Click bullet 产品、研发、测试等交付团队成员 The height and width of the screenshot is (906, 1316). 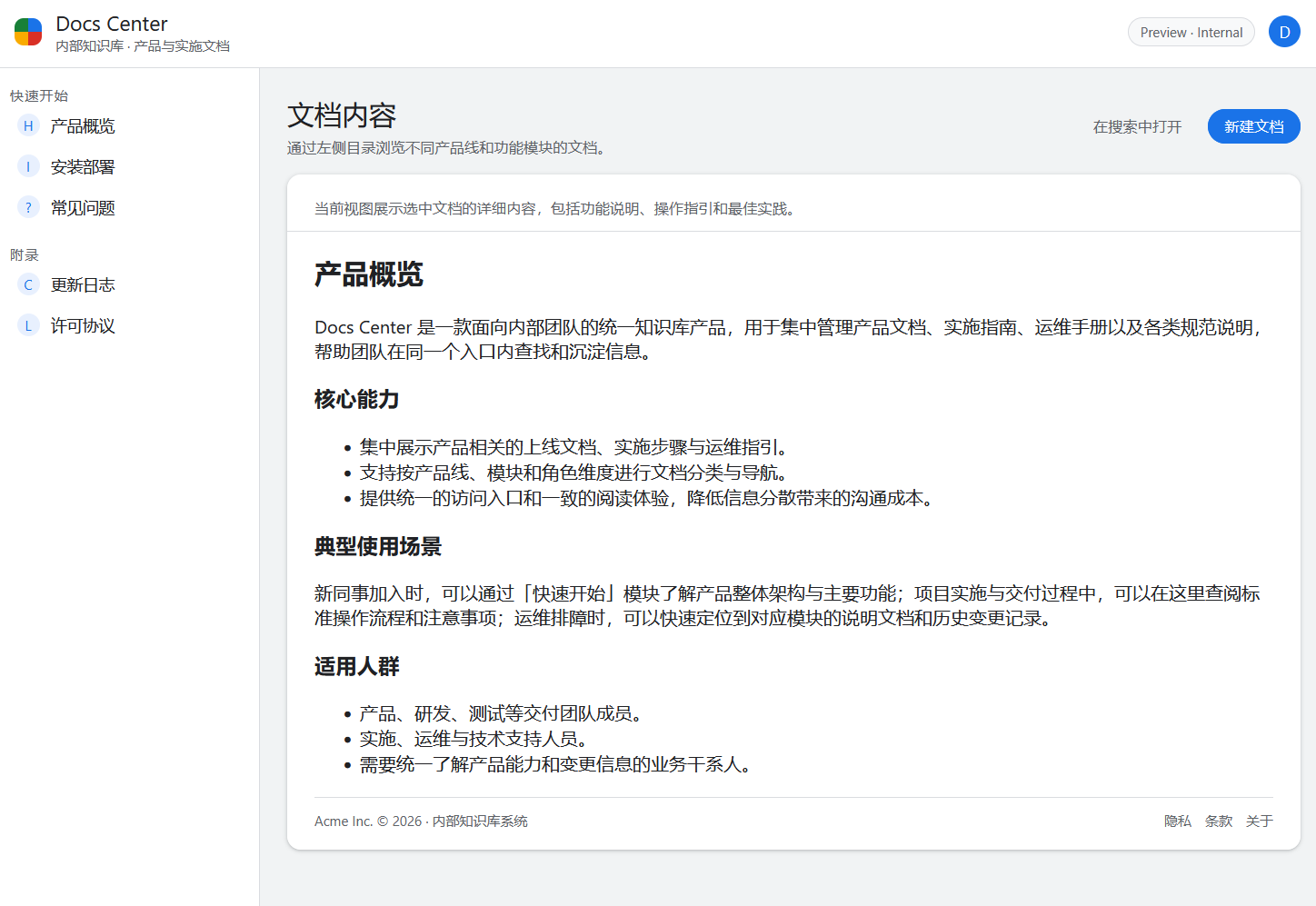[503, 713]
